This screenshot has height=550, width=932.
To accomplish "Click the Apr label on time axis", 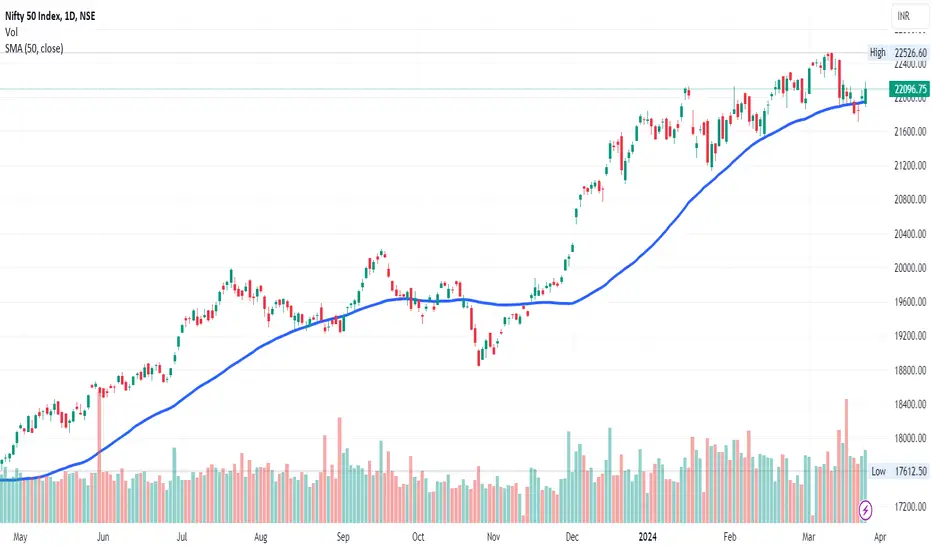I will tap(880, 537).
